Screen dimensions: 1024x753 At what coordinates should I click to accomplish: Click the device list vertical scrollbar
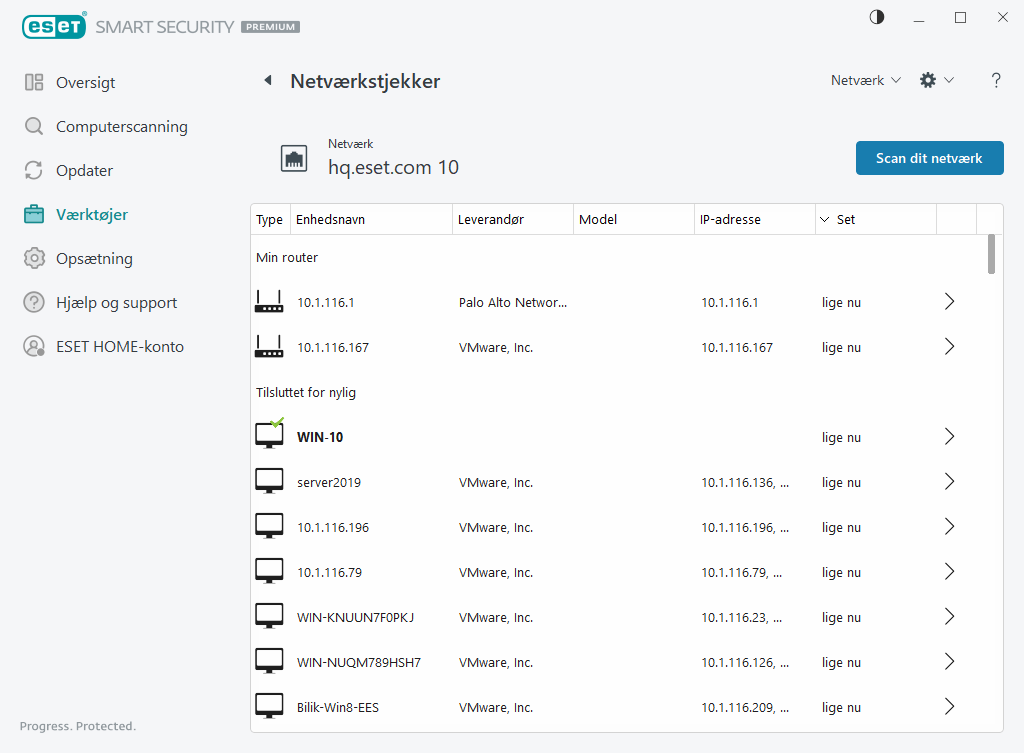point(991,254)
